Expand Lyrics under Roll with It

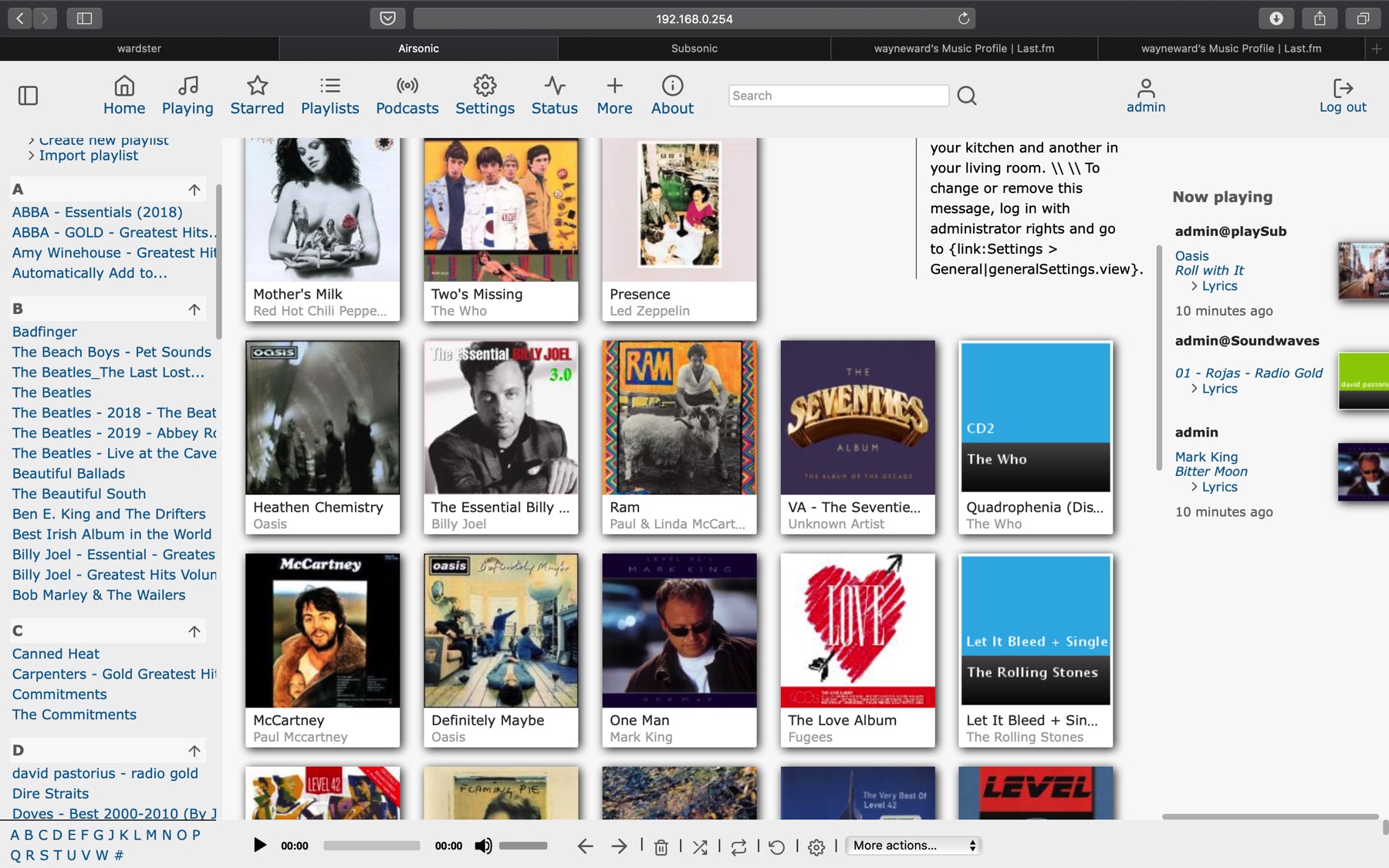[1219, 286]
